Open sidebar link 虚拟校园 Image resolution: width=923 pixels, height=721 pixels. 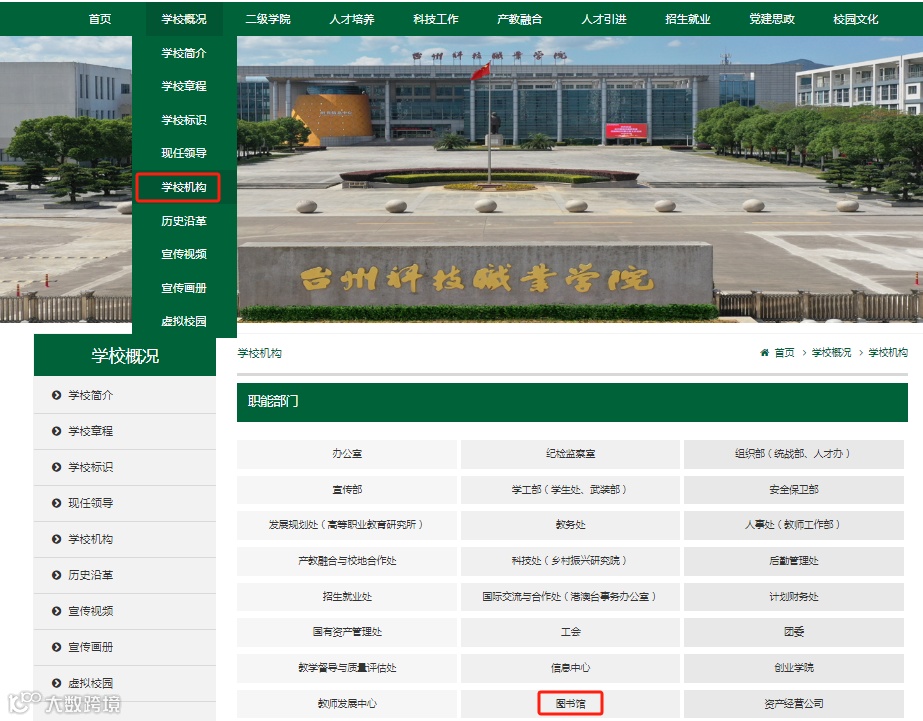point(91,683)
